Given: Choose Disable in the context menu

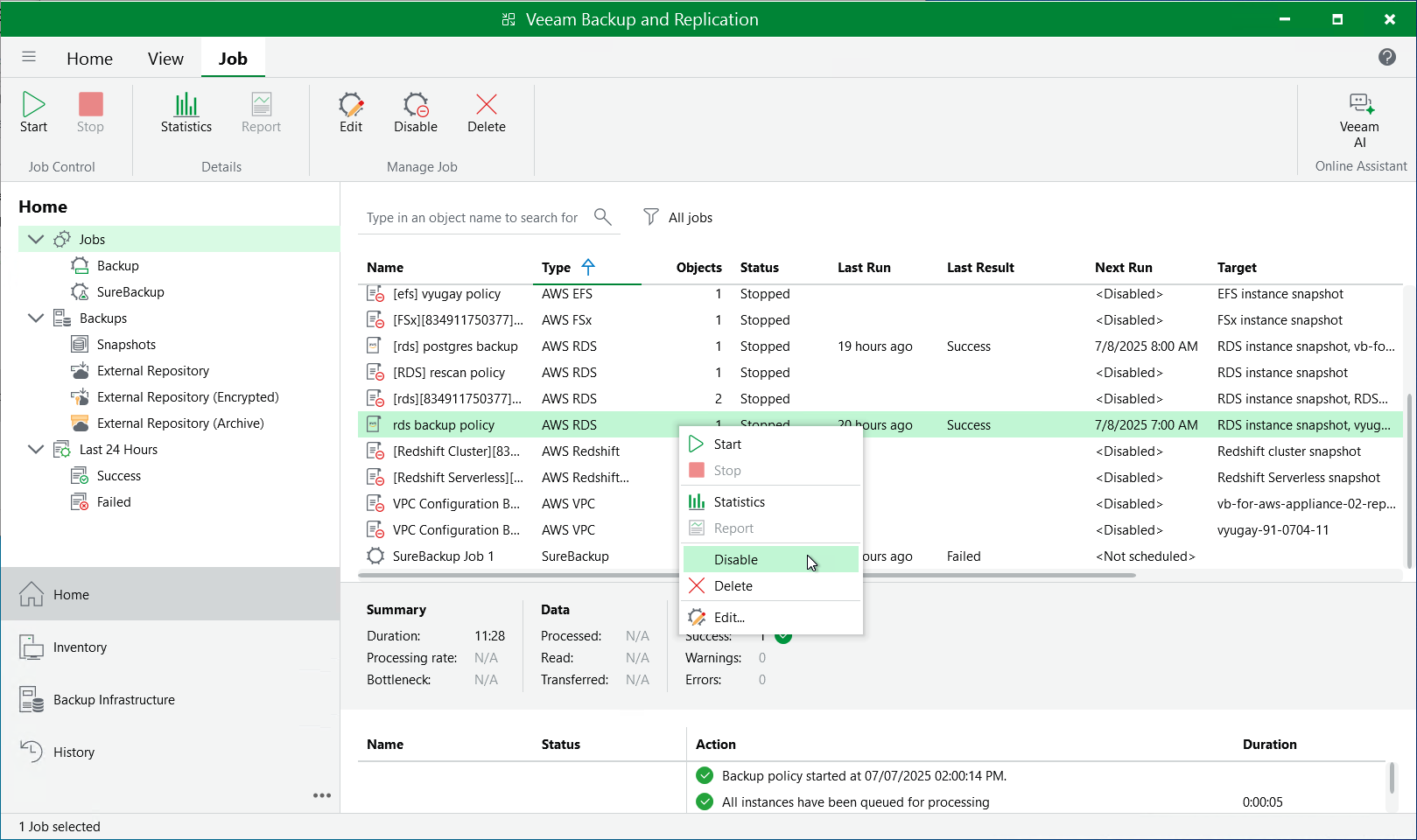Looking at the screenshot, I should pyautogui.click(x=736, y=560).
